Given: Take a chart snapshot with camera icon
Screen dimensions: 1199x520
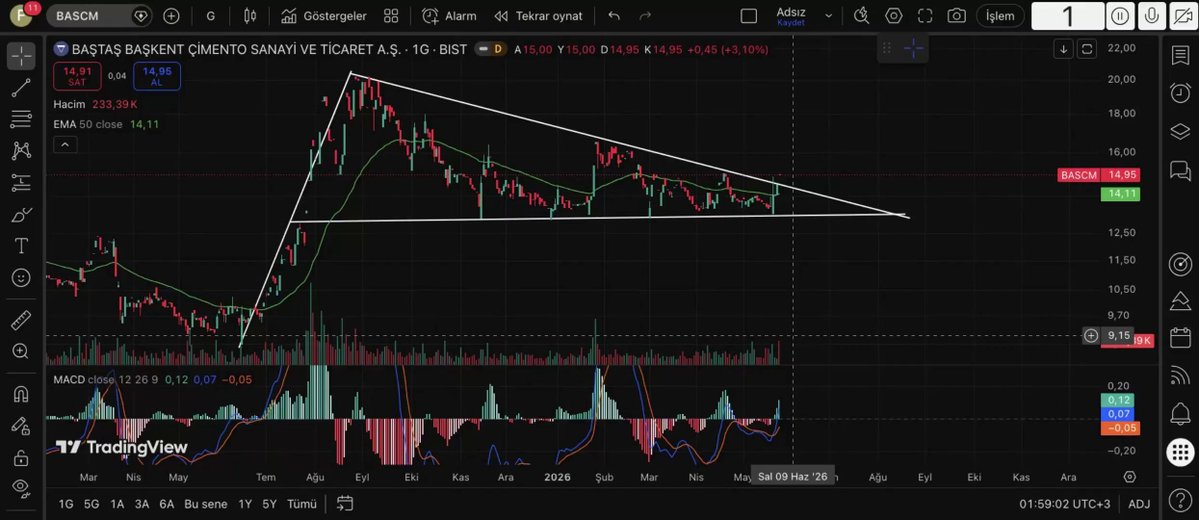Looking at the screenshot, I should tap(956, 16).
